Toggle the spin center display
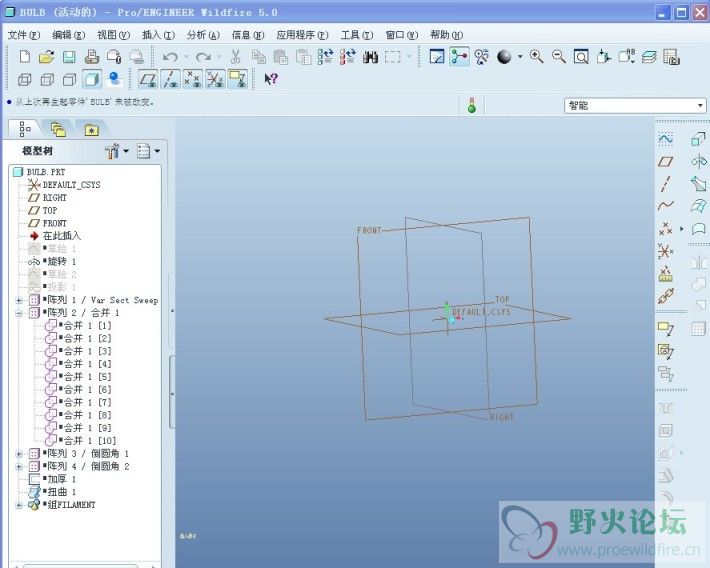Image resolution: width=710 pixels, height=568 pixels. 459,57
